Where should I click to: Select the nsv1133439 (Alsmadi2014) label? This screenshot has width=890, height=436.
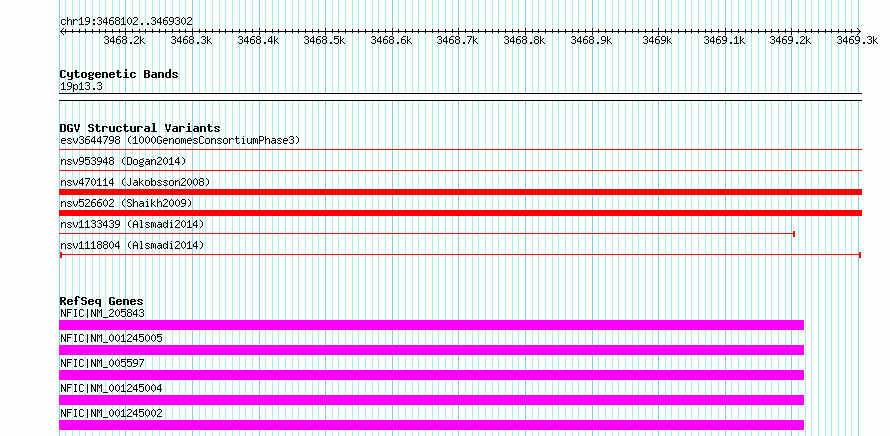click(x=132, y=224)
